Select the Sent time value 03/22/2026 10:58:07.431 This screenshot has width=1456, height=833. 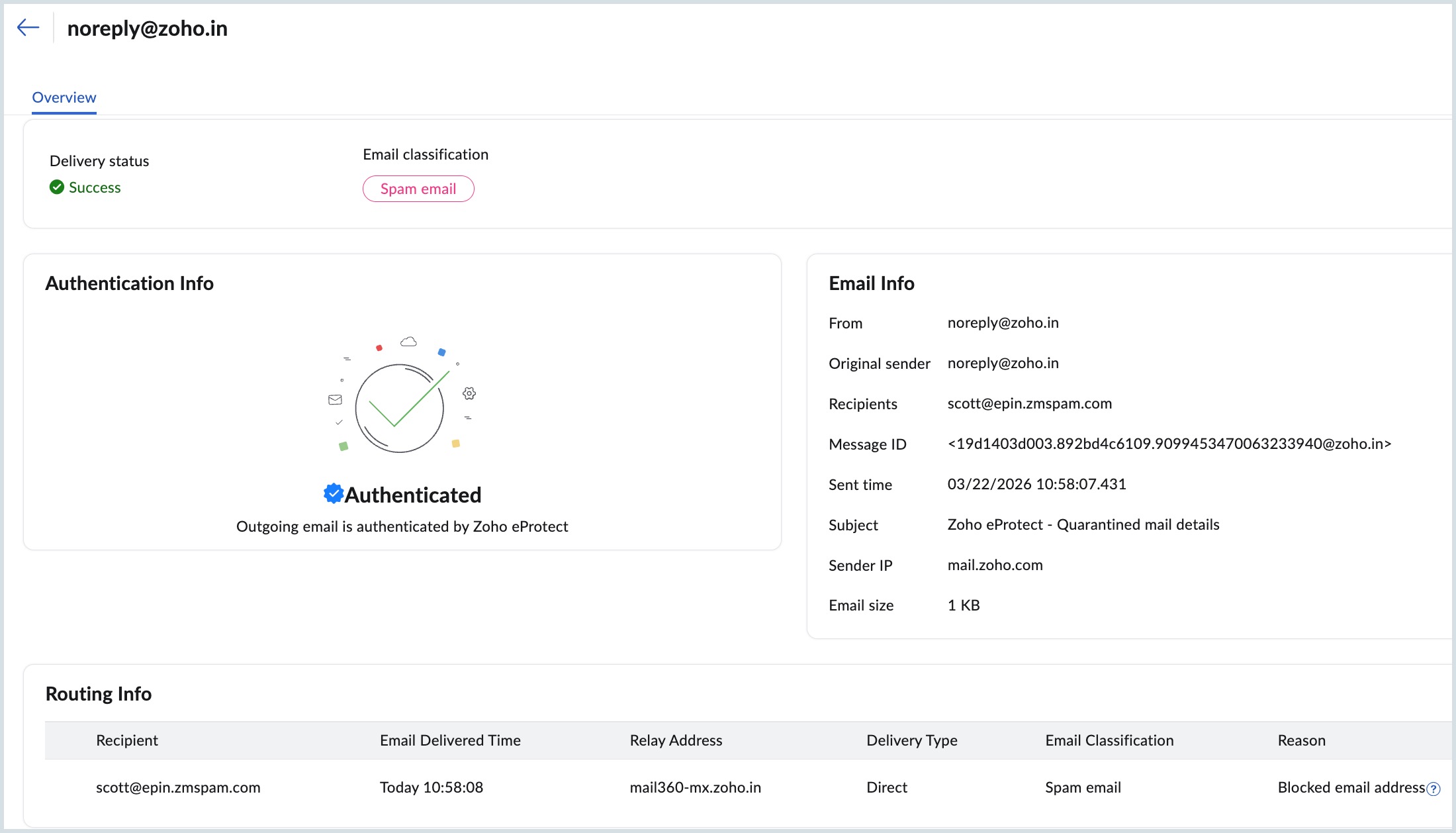(1037, 484)
